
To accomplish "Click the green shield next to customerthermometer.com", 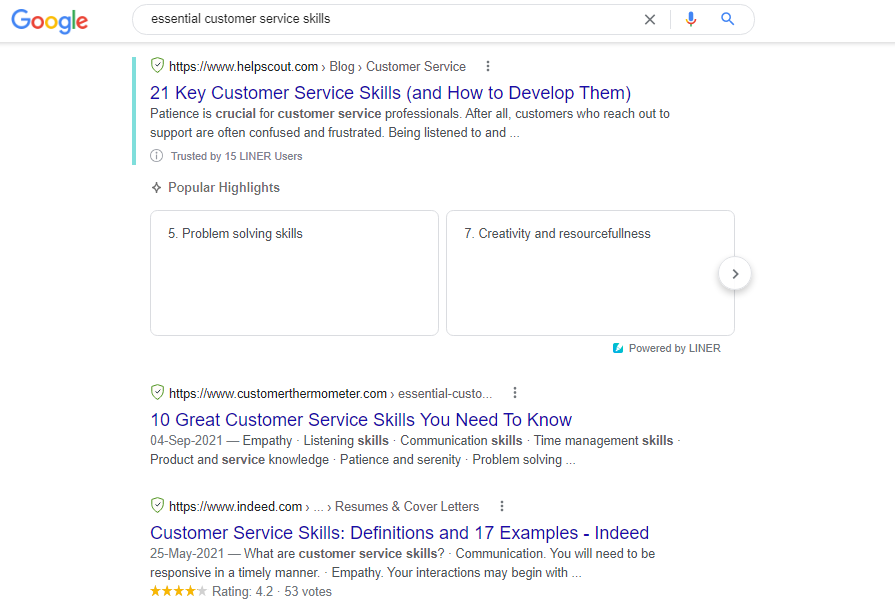I will 157,393.
